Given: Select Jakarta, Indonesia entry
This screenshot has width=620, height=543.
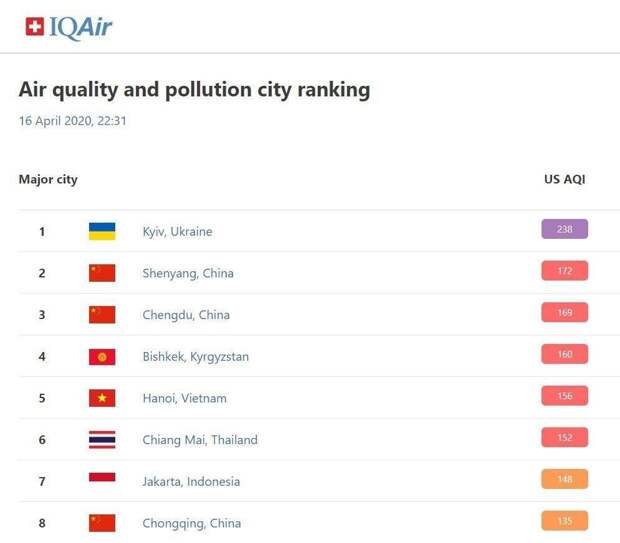Looking at the screenshot, I should [x=191, y=482].
